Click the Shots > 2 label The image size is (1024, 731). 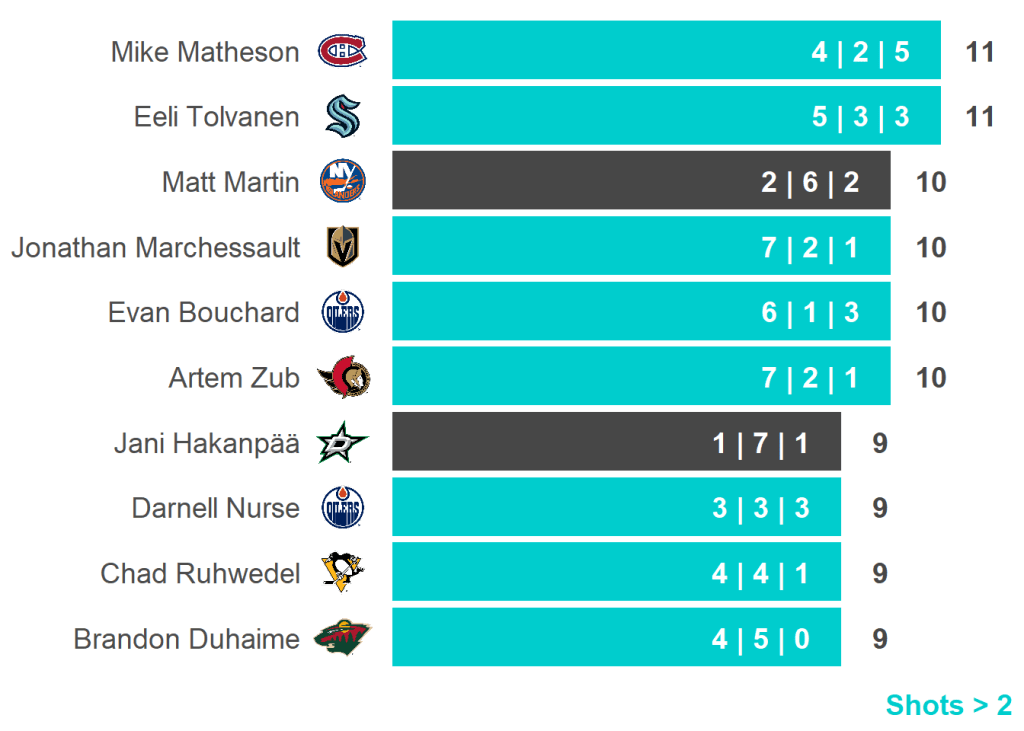[948, 705]
